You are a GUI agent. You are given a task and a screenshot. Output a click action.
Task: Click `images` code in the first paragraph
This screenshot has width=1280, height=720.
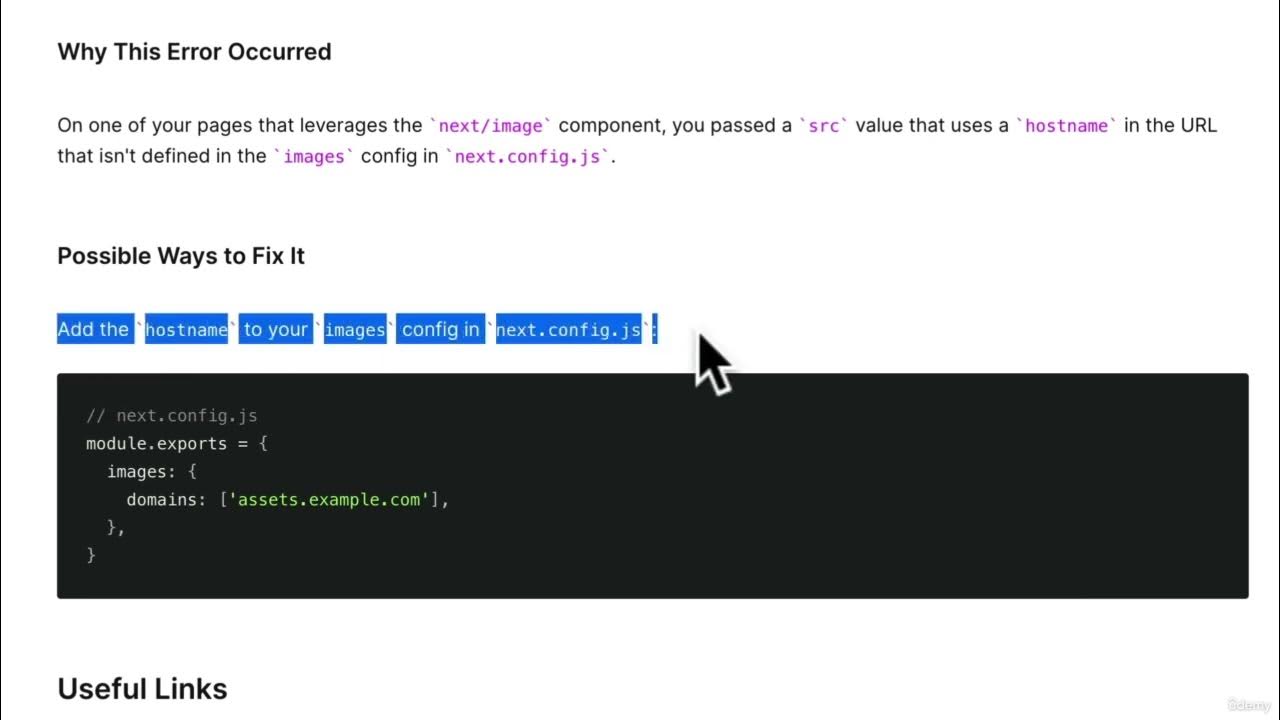click(x=314, y=157)
